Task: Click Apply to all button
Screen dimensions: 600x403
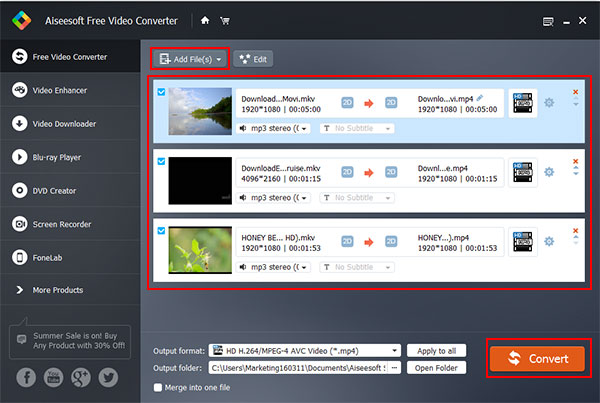Action: click(436, 351)
